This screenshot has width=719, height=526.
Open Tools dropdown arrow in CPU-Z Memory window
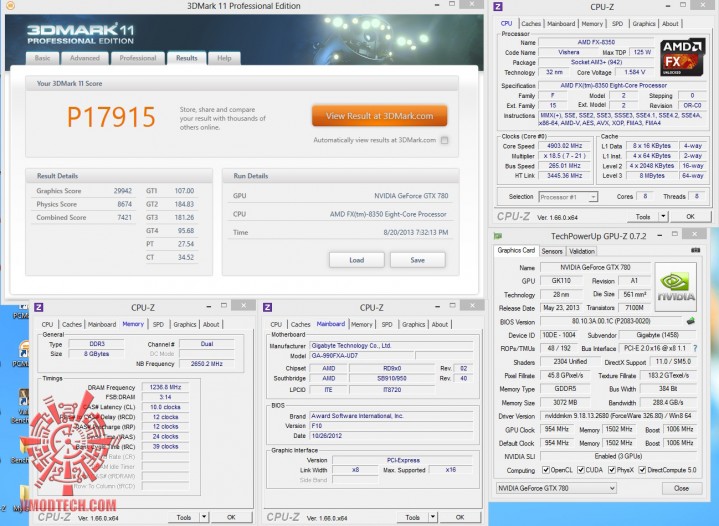[204, 517]
